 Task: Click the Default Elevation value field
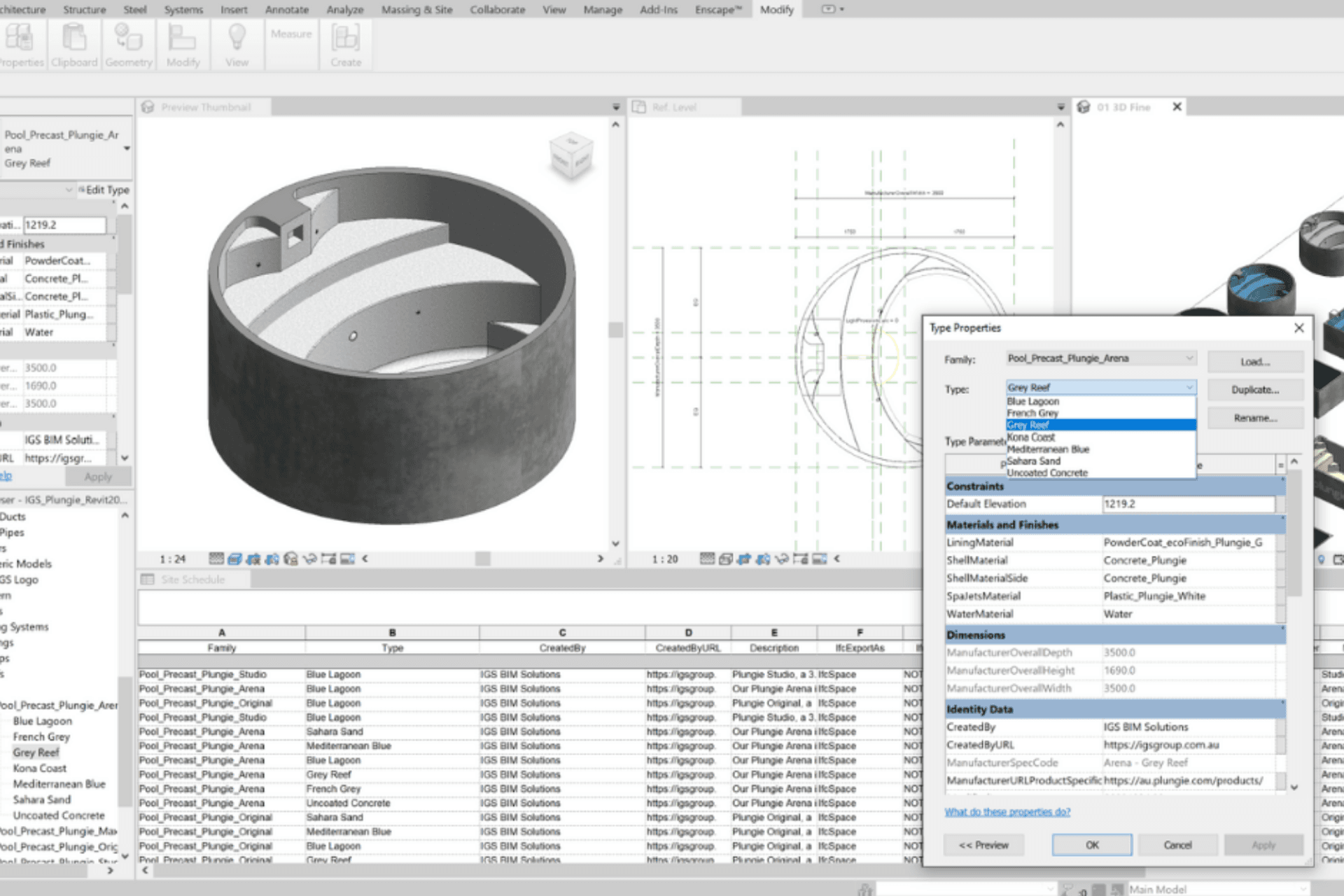click(x=1187, y=503)
